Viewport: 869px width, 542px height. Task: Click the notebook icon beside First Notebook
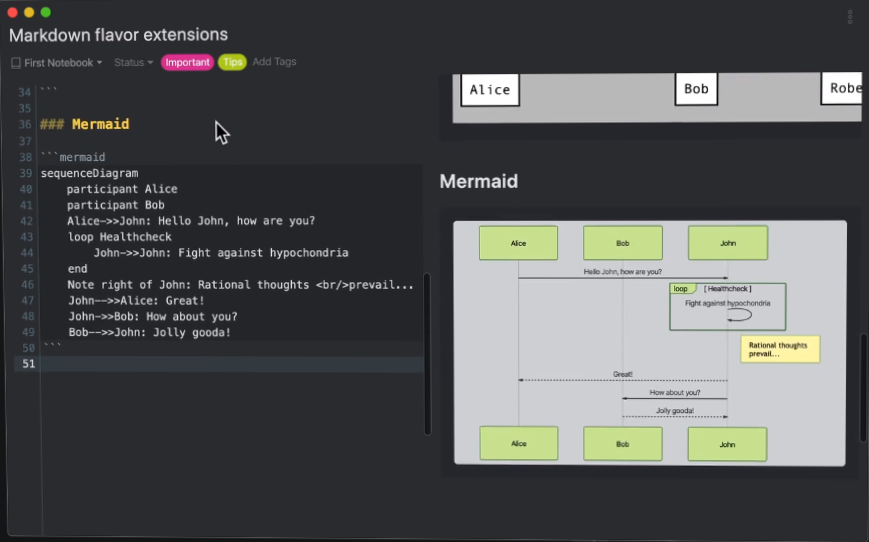click(x=16, y=63)
